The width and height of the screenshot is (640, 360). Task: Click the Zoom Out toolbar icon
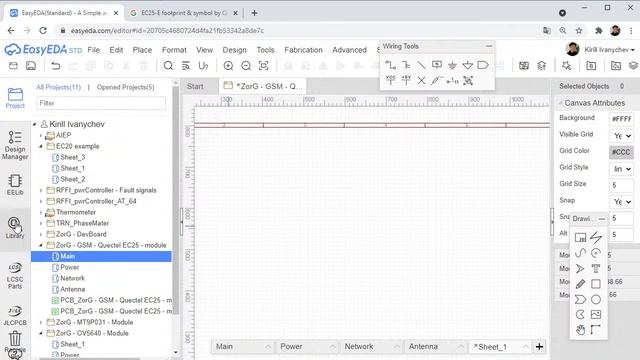246,66
